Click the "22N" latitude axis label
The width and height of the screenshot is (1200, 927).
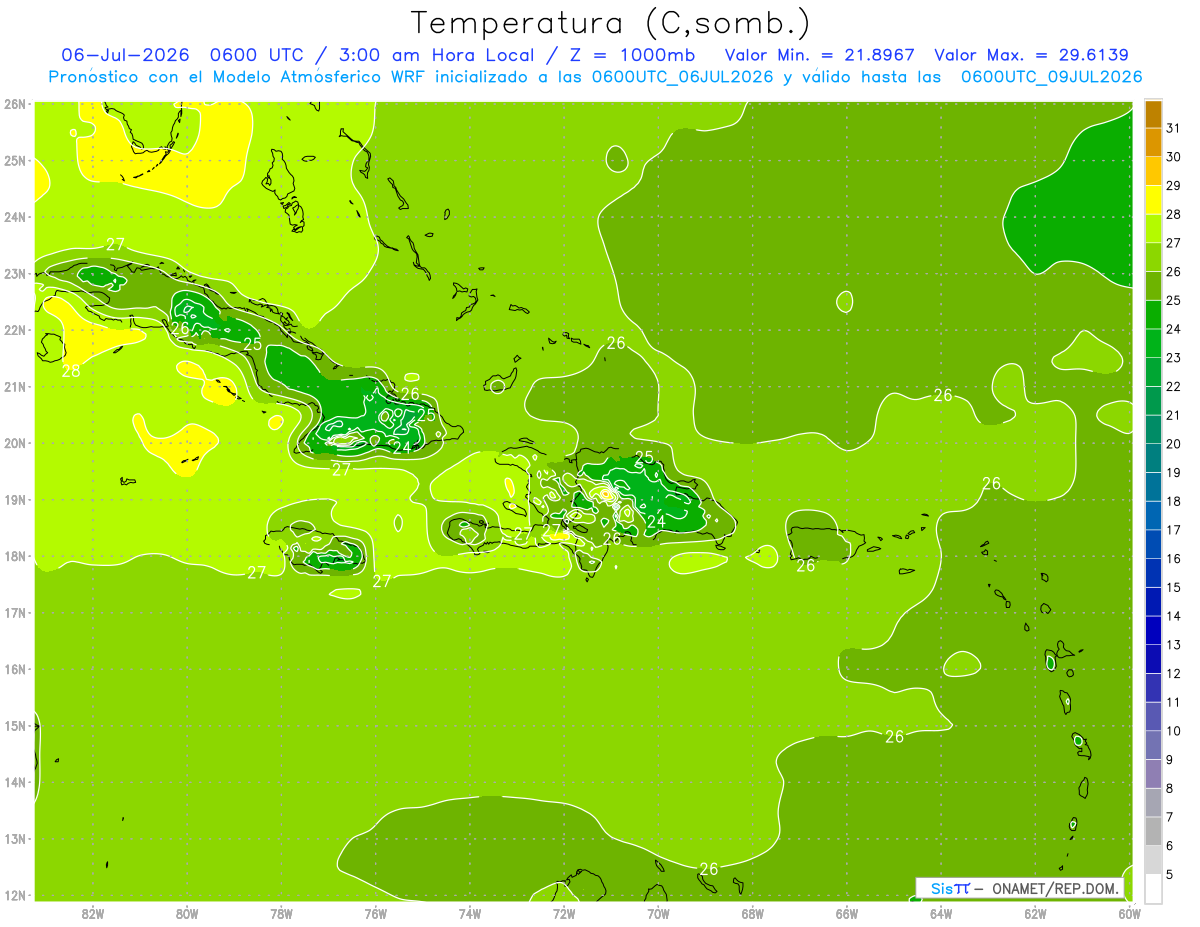[14, 329]
